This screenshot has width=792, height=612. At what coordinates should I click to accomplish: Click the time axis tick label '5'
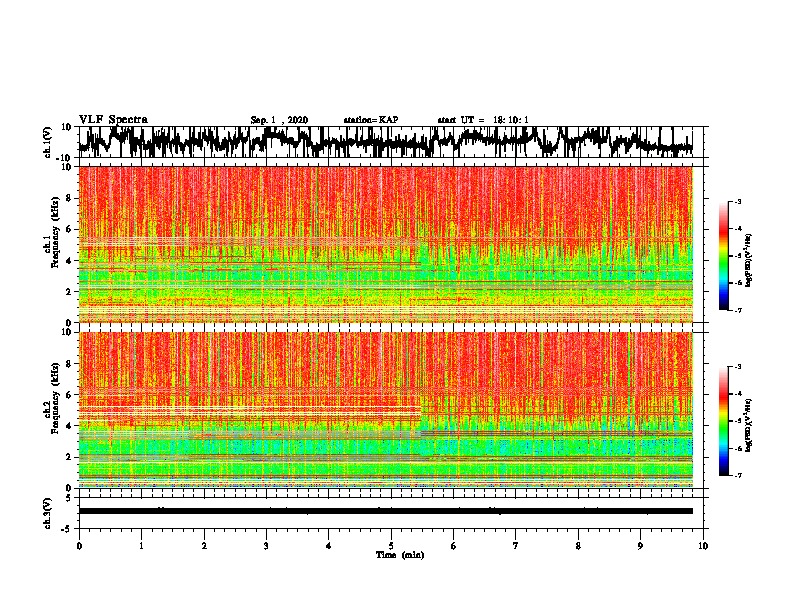(391, 546)
